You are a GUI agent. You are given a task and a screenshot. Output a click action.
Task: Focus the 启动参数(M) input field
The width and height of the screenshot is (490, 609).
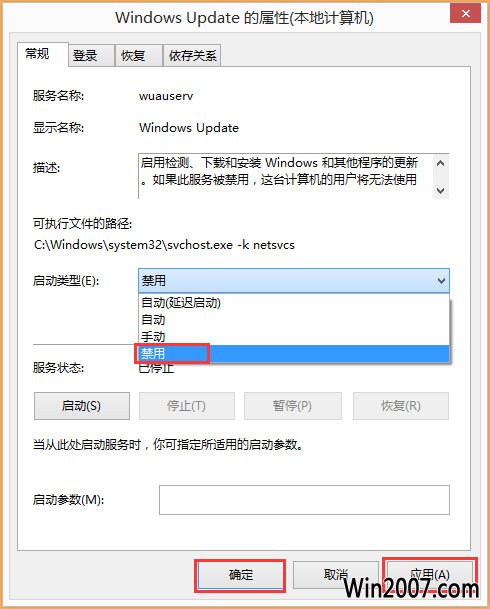point(304,499)
